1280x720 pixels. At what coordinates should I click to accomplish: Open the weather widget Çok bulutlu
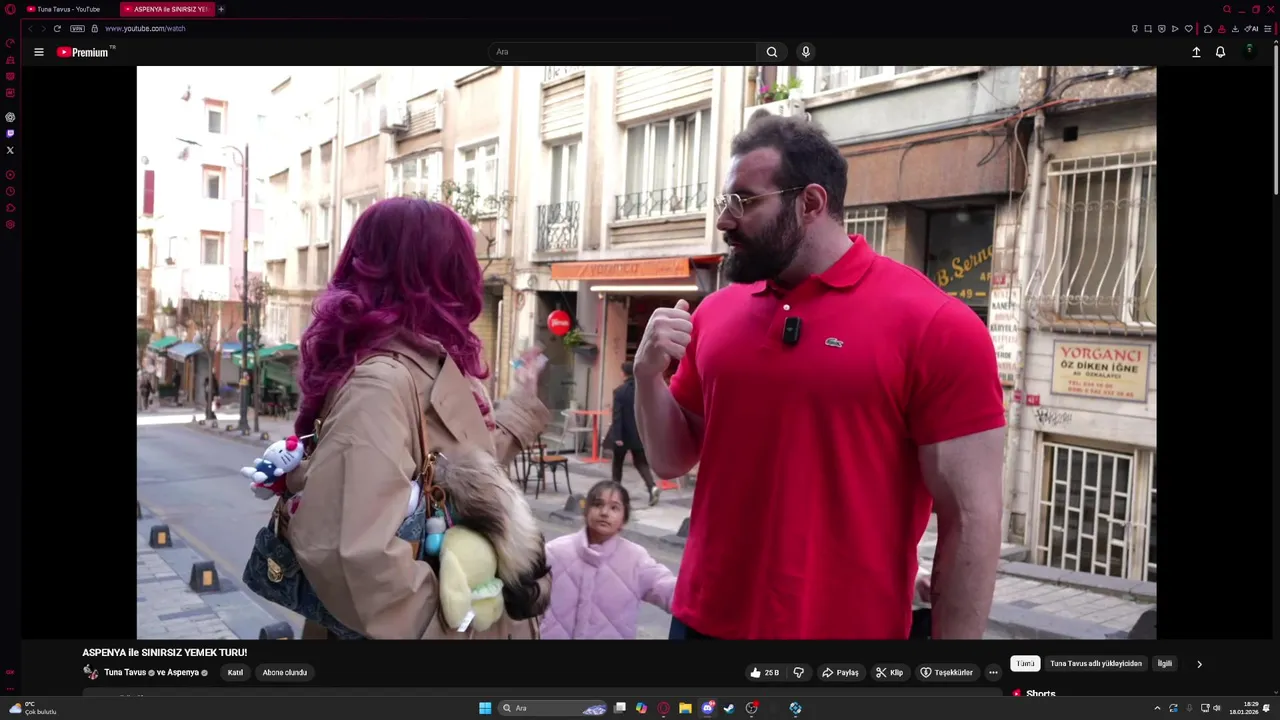(x=33, y=708)
